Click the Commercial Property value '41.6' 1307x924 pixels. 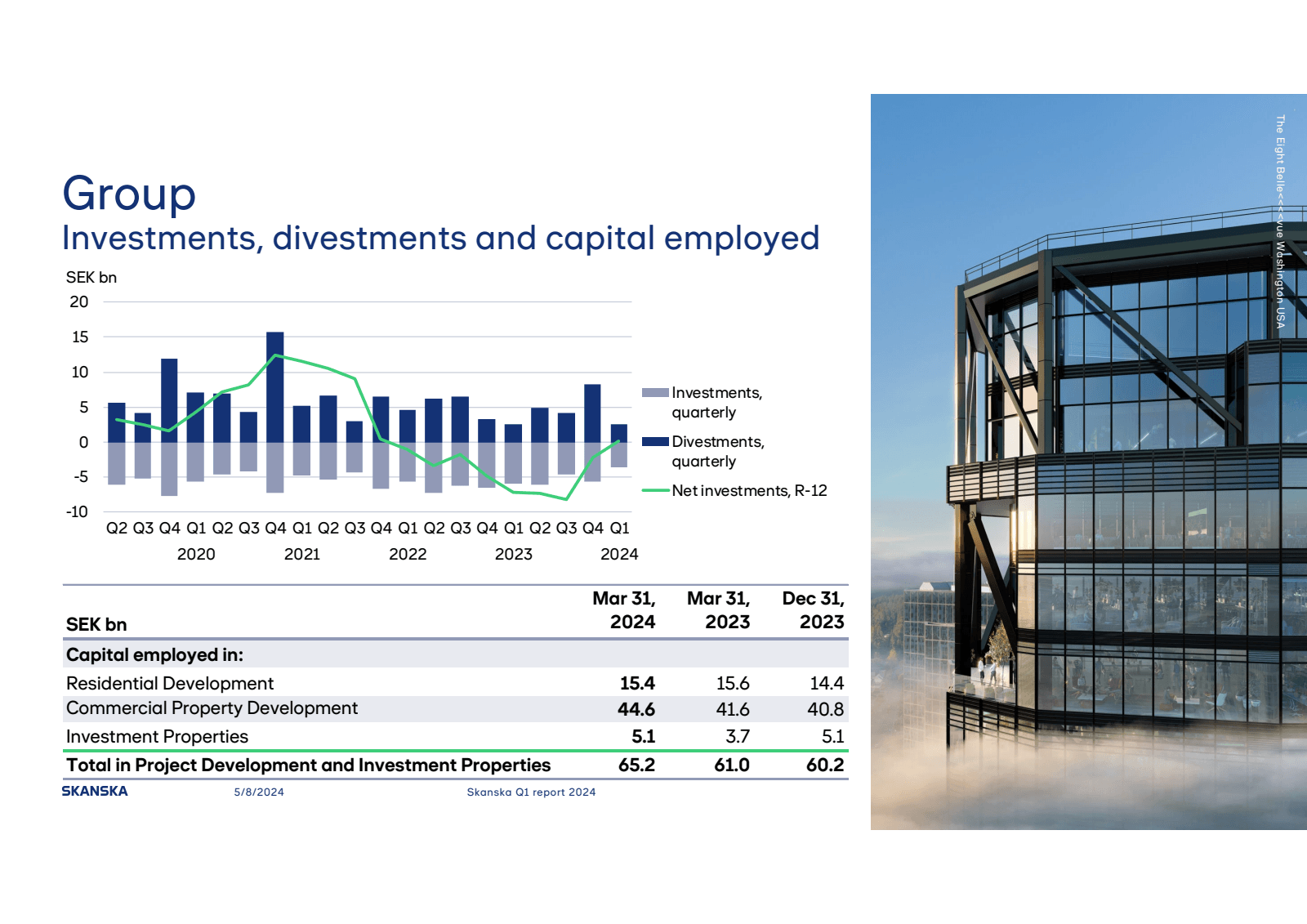tap(733, 710)
